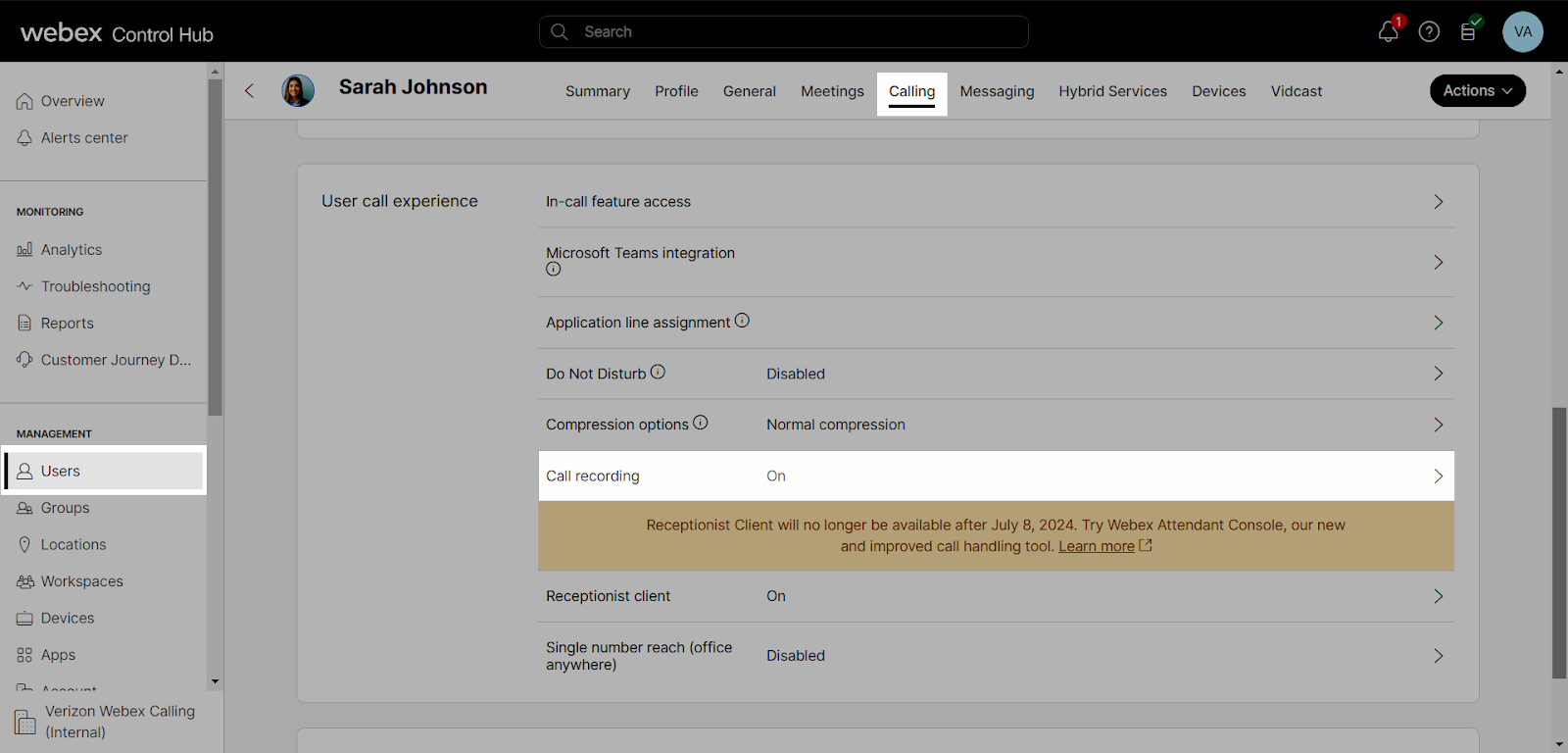1568x753 pixels.
Task: Open Workspaces in the sidebar
Action: tap(82, 581)
